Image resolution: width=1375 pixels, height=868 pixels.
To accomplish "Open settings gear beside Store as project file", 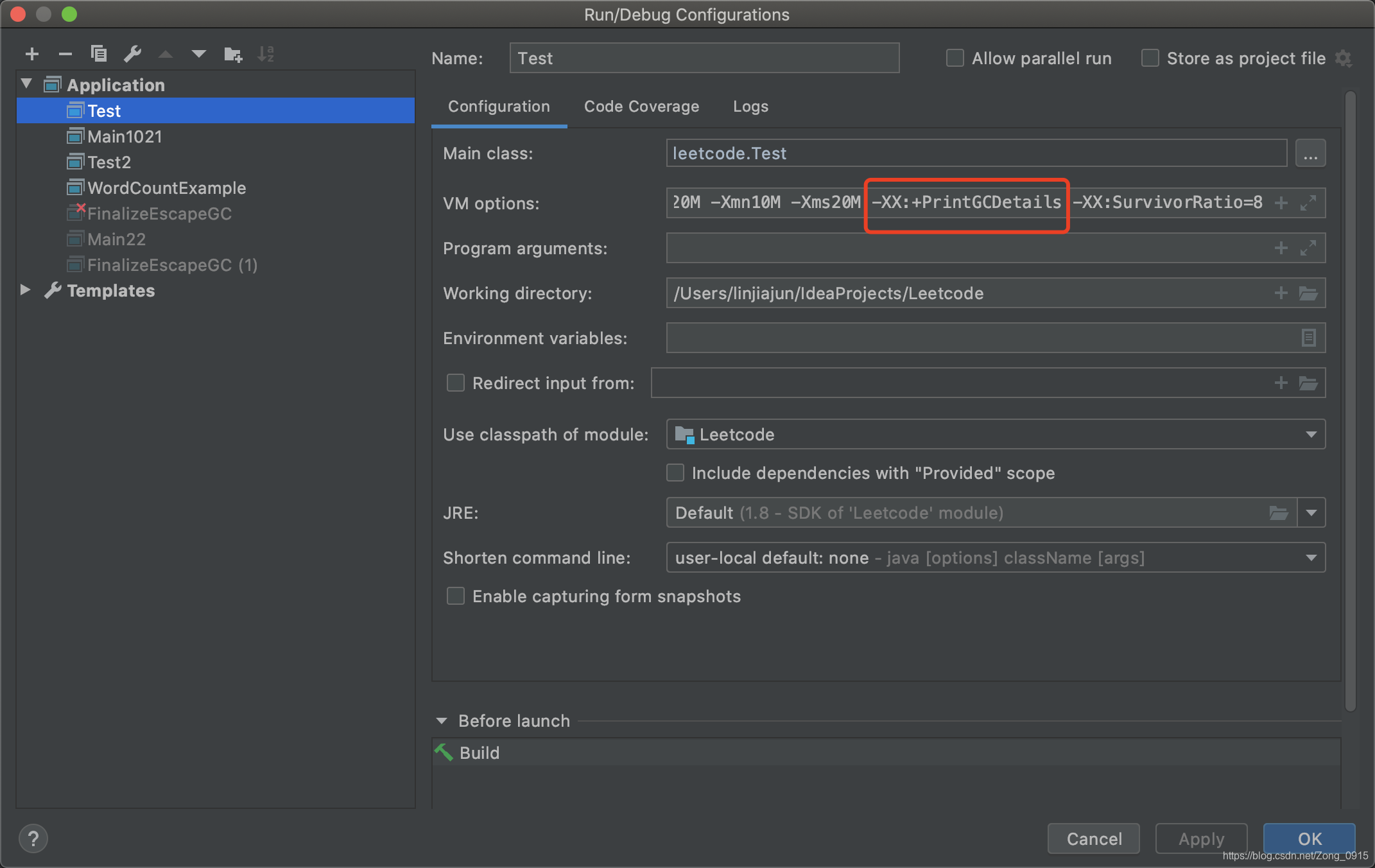I will point(1343,59).
